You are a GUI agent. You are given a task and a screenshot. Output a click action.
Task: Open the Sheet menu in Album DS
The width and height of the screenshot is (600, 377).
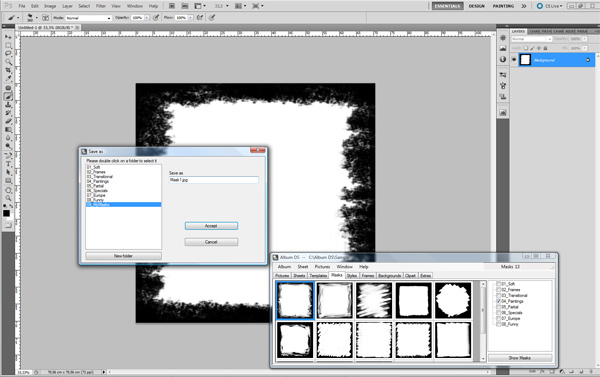(x=302, y=266)
